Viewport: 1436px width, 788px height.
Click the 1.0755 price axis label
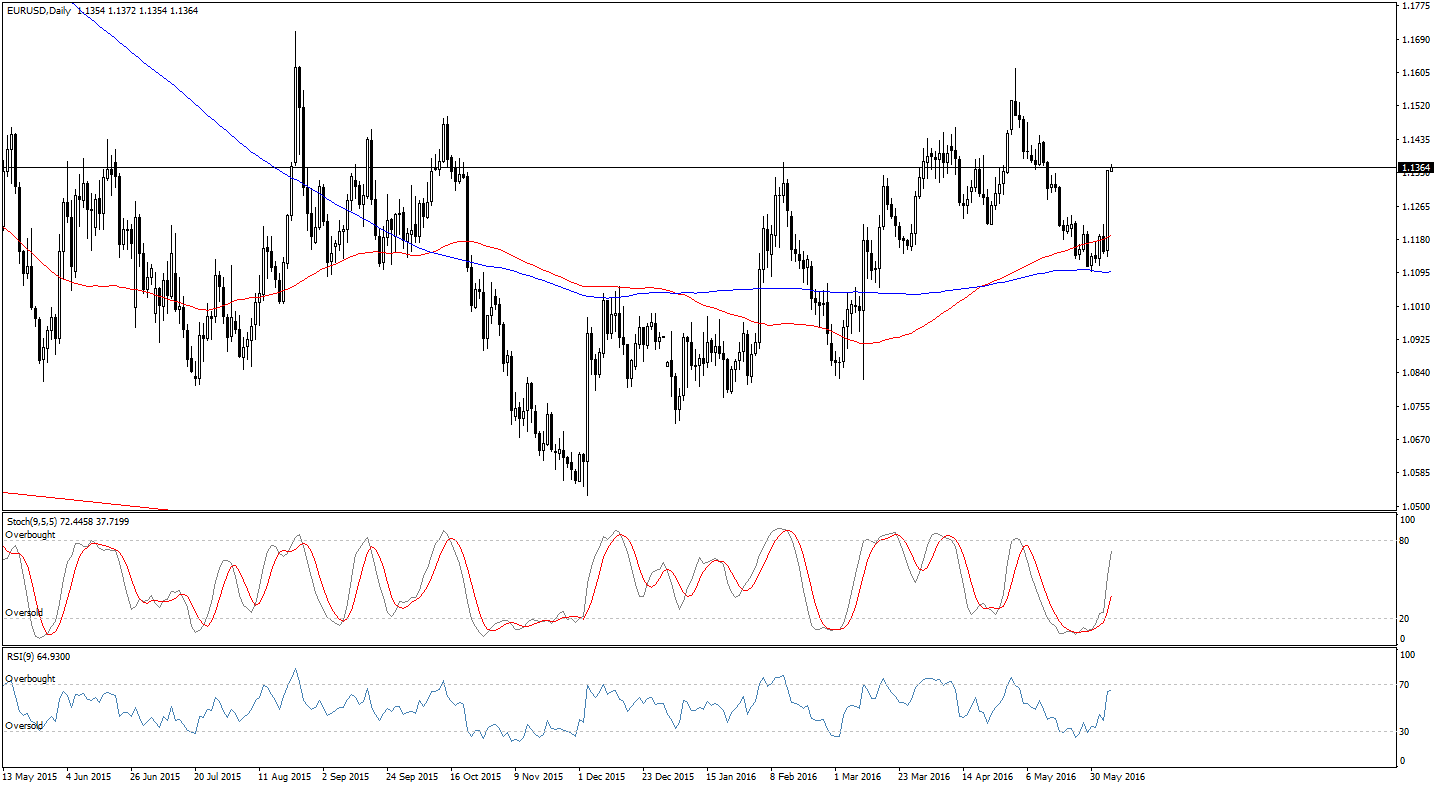1414,407
